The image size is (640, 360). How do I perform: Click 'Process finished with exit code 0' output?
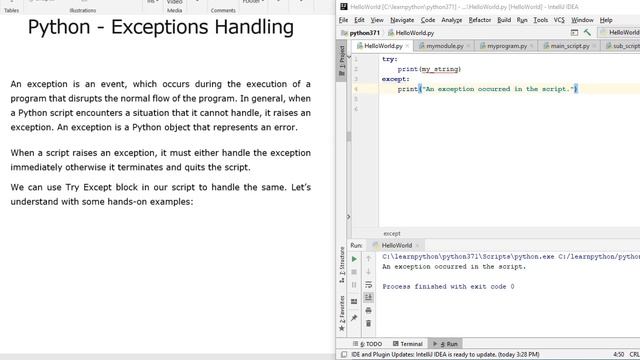coord(448,287)
